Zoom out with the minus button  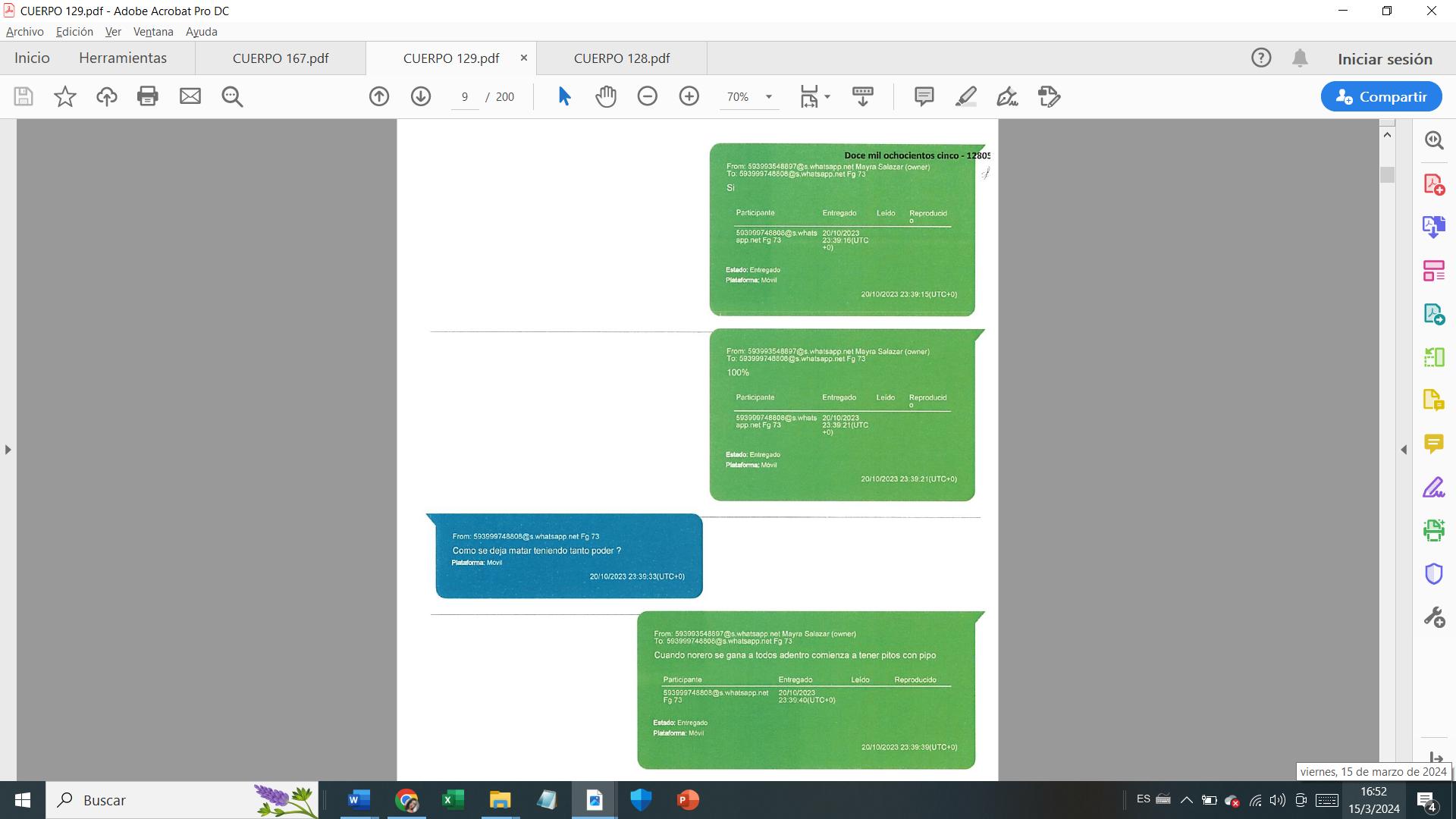point(648,96)
